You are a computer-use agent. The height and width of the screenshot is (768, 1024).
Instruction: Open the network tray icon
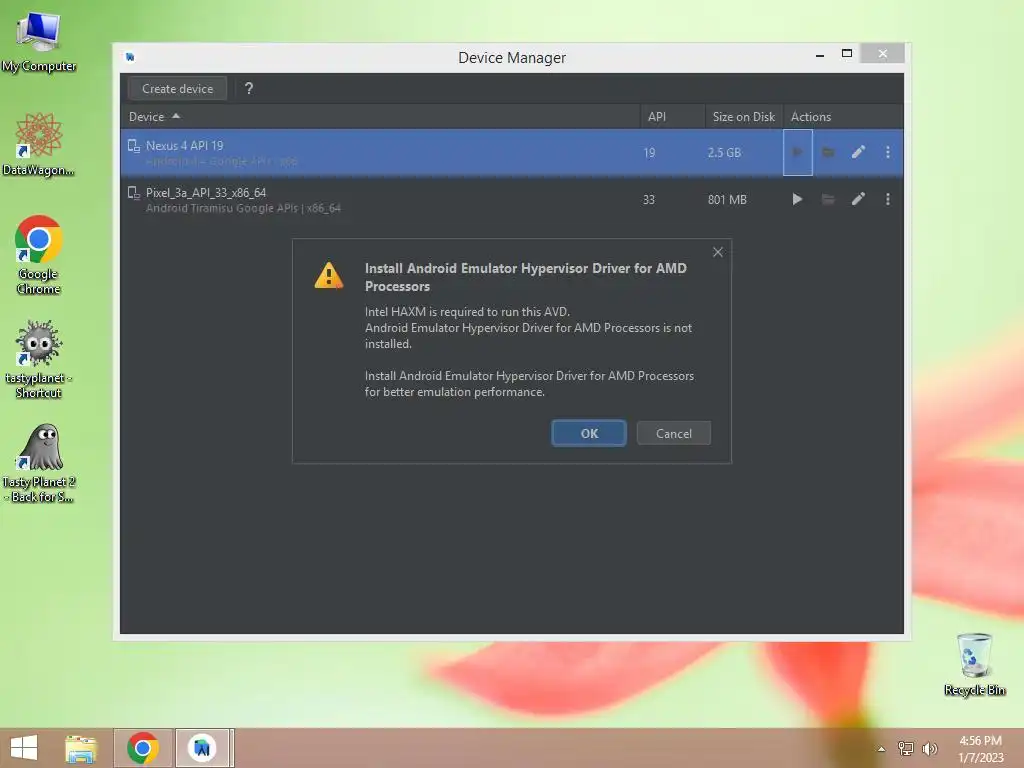(906, 748)
